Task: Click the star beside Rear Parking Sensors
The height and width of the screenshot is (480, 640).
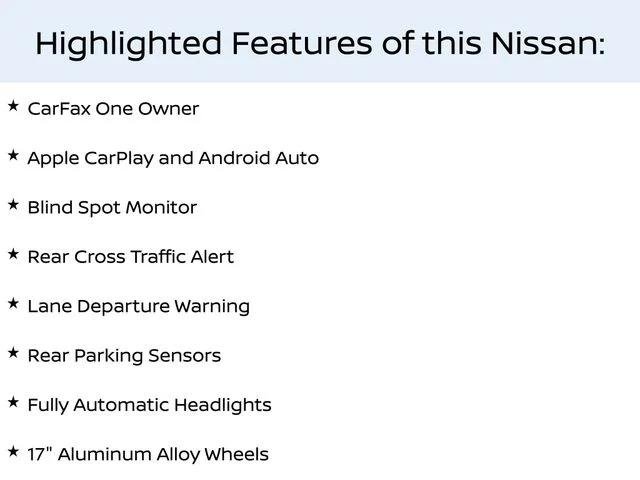Action: (13, 353)
